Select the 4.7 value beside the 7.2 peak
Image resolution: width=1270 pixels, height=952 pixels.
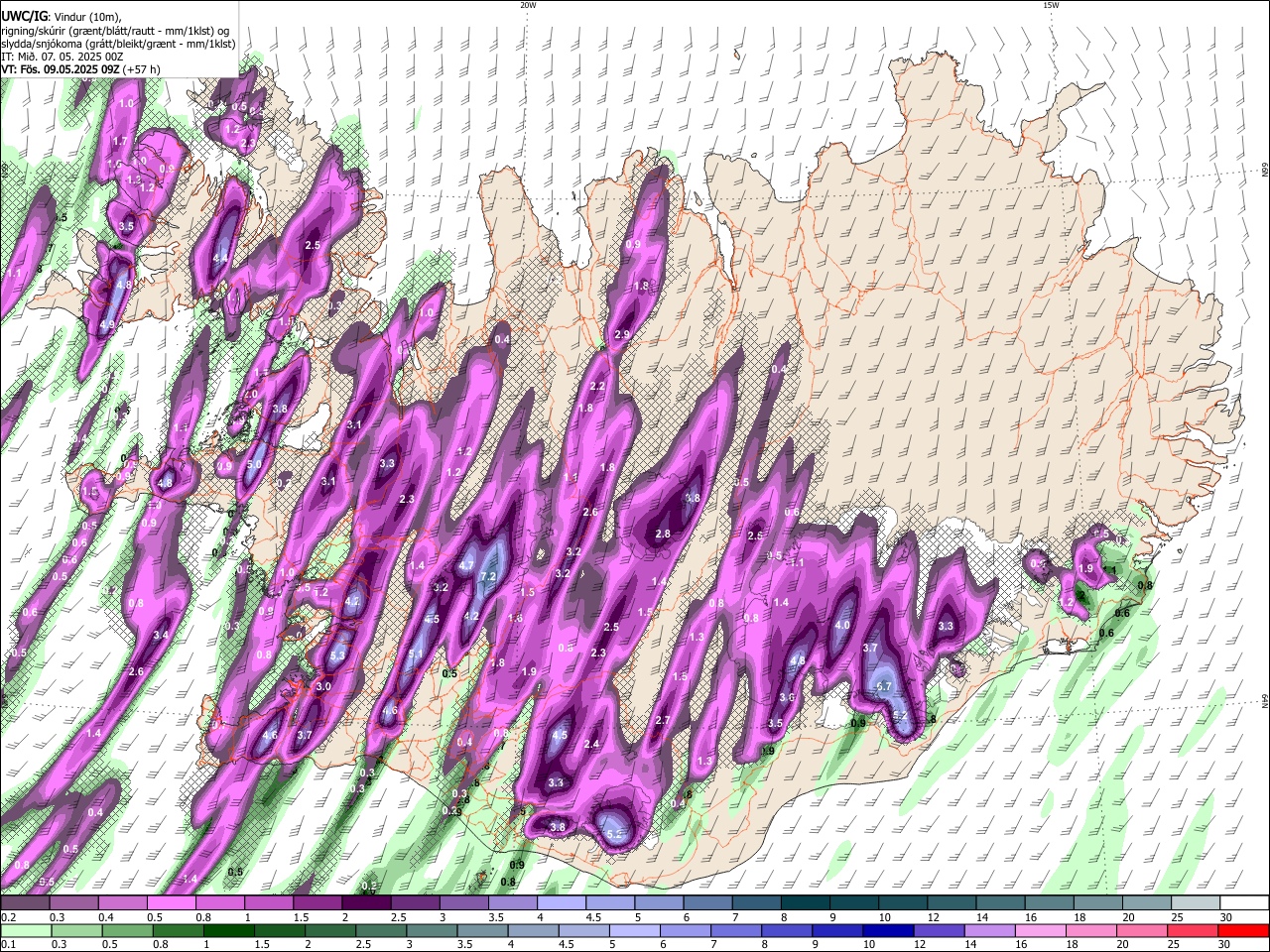coord(465,565)
